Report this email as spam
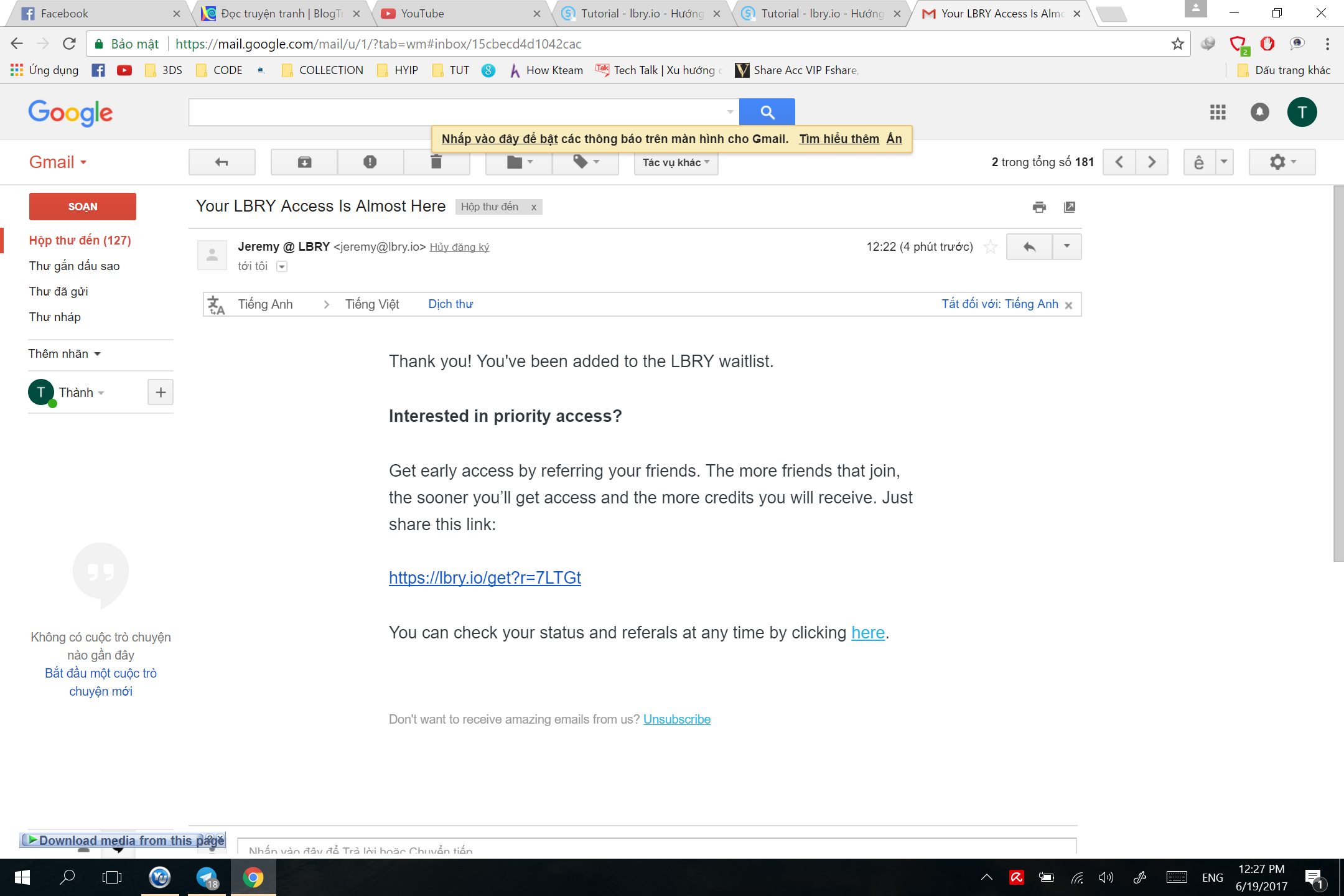 coord(370,162)
